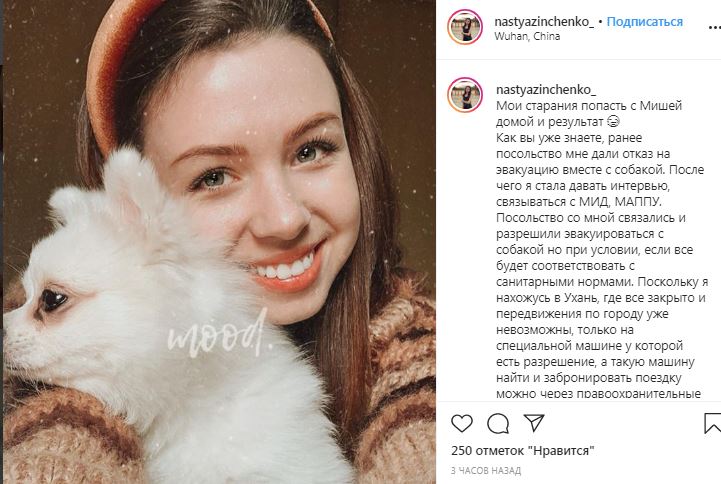
Task: Open the header profile avatar of nastyazinchenko_
Action: 465,27
